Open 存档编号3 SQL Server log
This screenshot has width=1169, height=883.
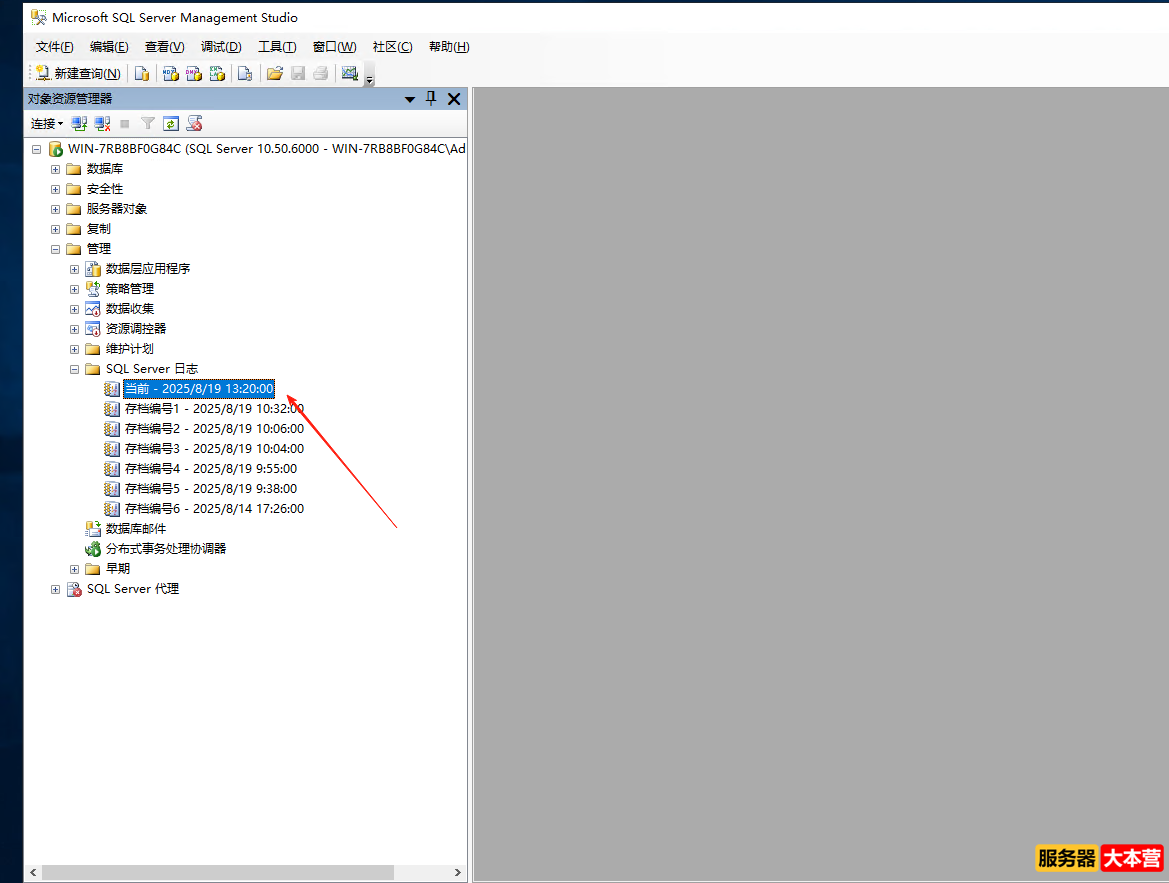click(213, 448)
